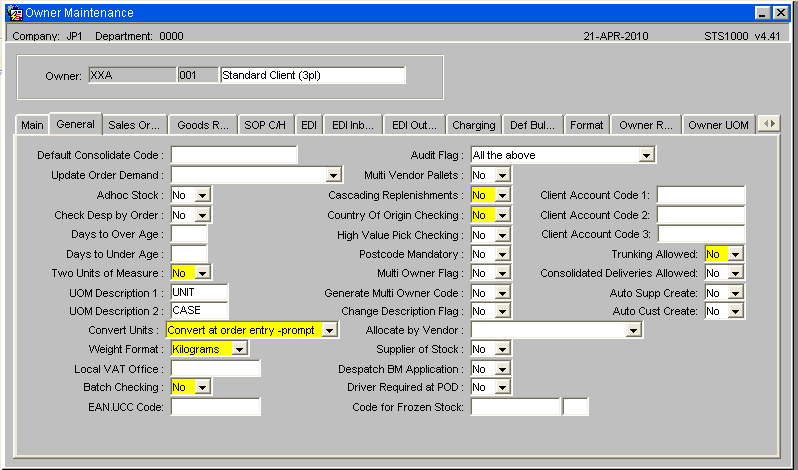Screen dimensions: 798x470
Task: Click the small field after Code for Frozen Stock
Action: (576, 407)
